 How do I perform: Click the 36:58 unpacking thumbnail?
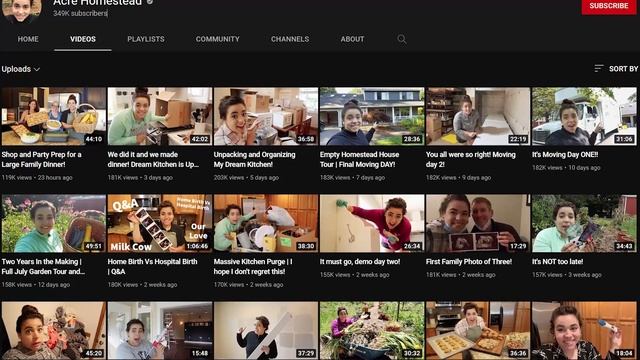266,116
